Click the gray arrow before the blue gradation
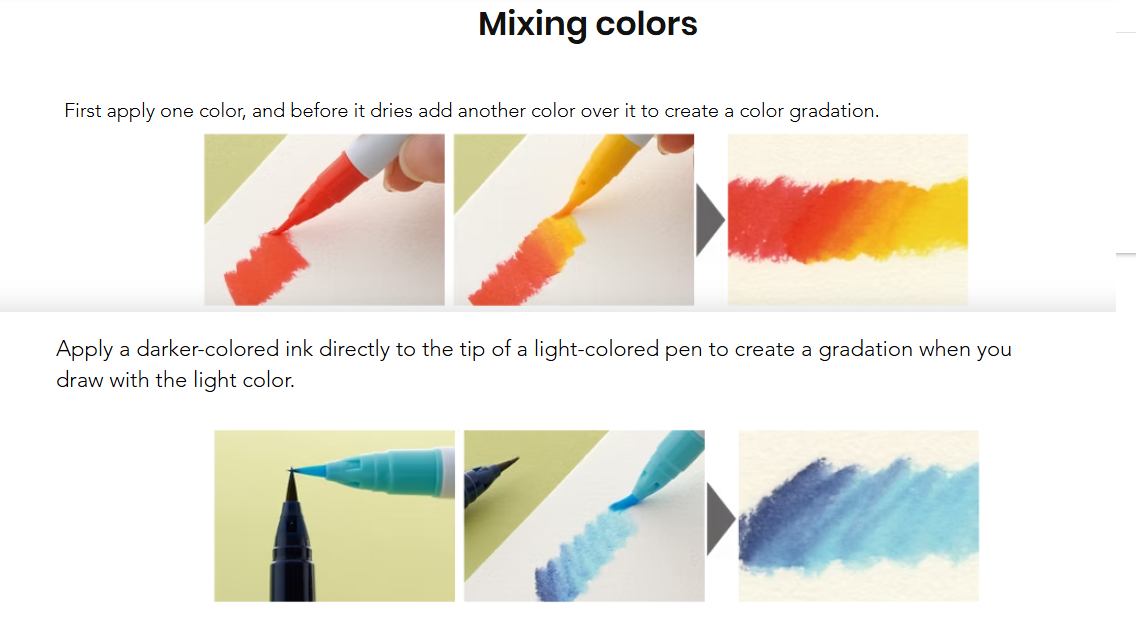The image size is (1136, 624). (x=721, y=518)
